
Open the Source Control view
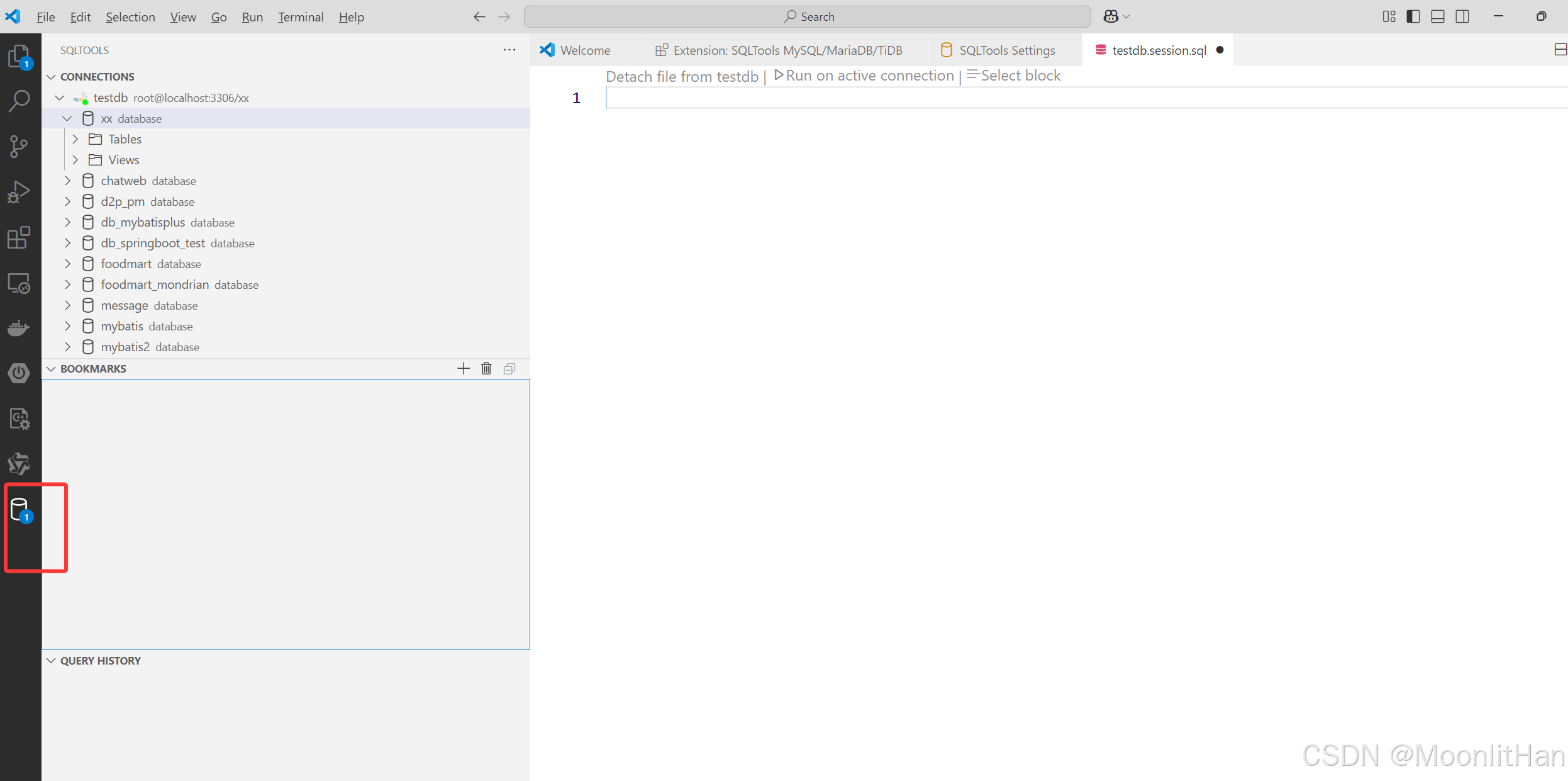[x=19, y=147]
